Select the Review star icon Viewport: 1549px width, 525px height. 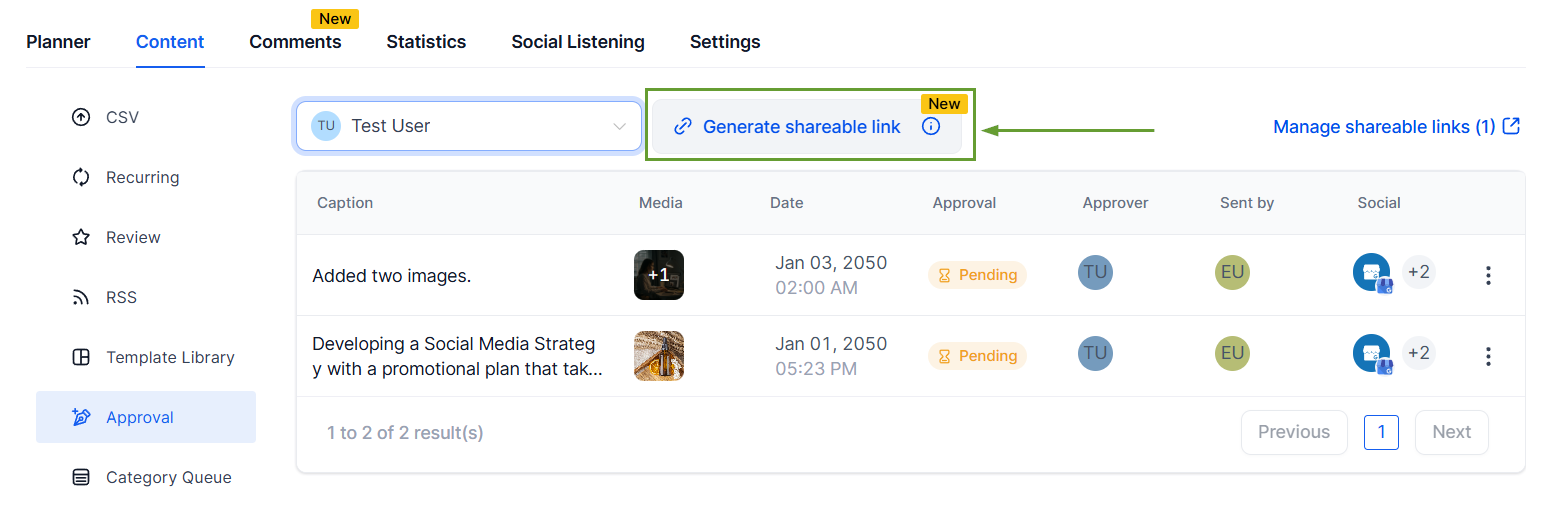[x=81, y=237]
